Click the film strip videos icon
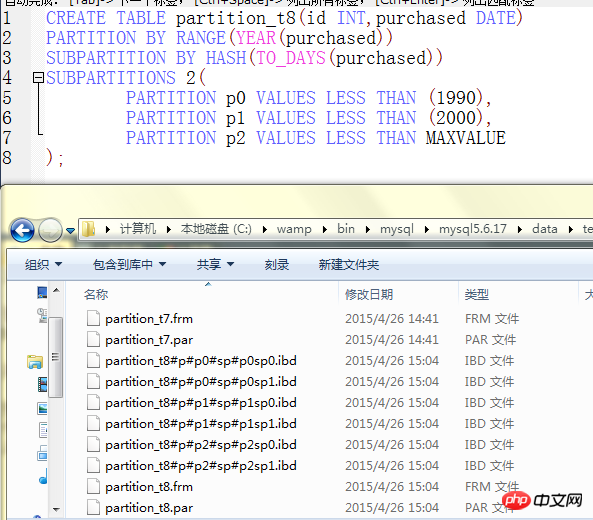The width and height of the screenshot is (593, 520). click(42, 385)
